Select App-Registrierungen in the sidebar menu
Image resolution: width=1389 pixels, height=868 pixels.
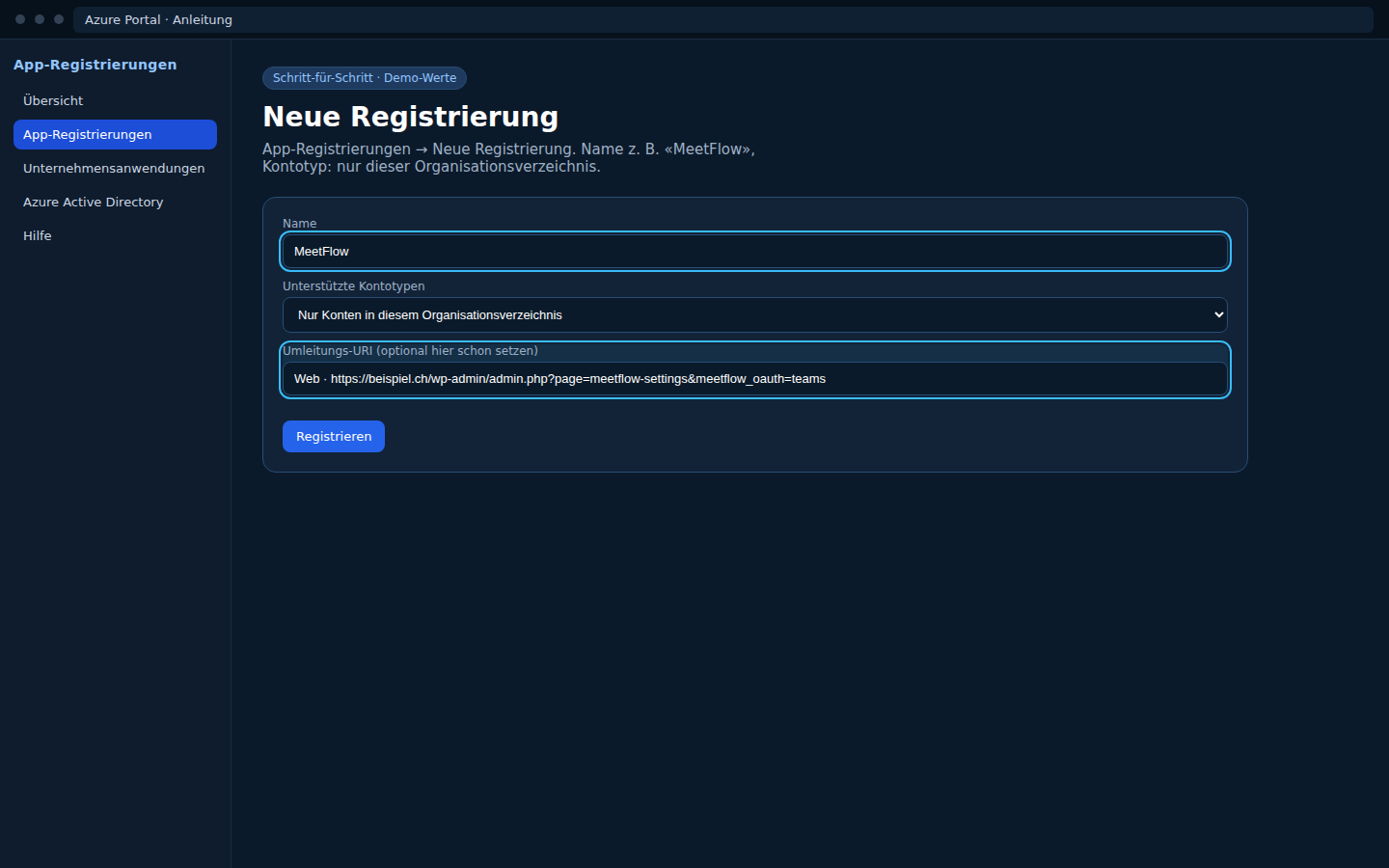[x=115, y=134]
